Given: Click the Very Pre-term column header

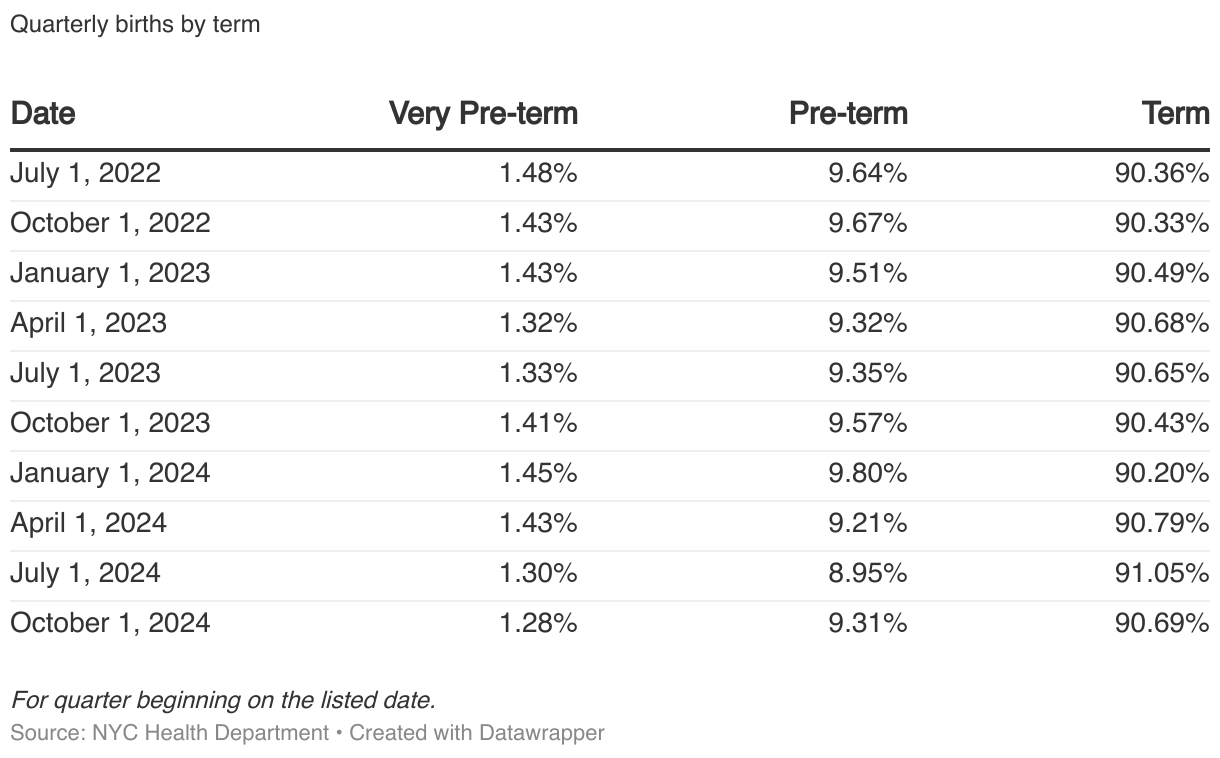Looking at the screenshot, I should click(x=483, y=113).
